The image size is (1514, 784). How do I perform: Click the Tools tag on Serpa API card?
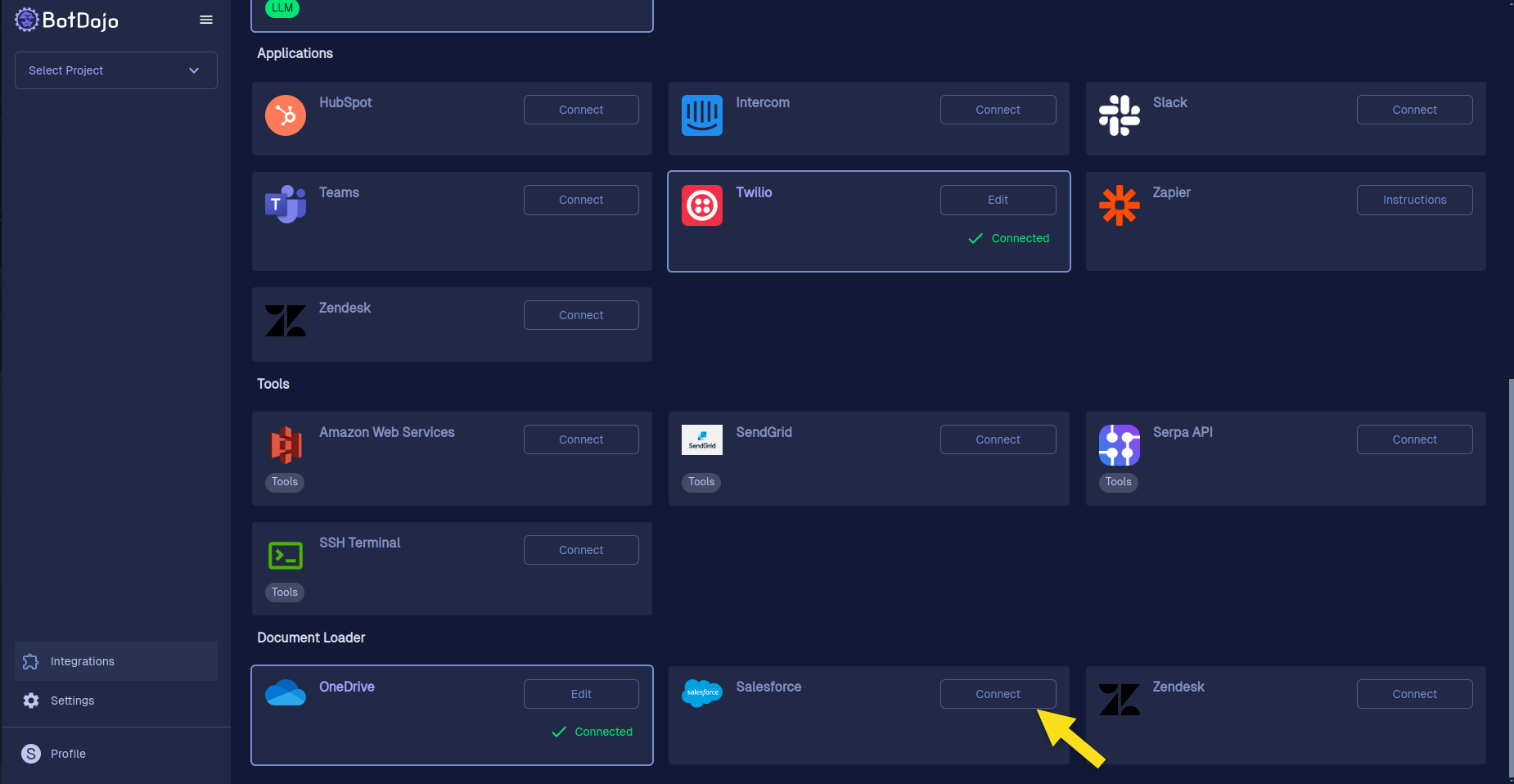(1118, 482)
